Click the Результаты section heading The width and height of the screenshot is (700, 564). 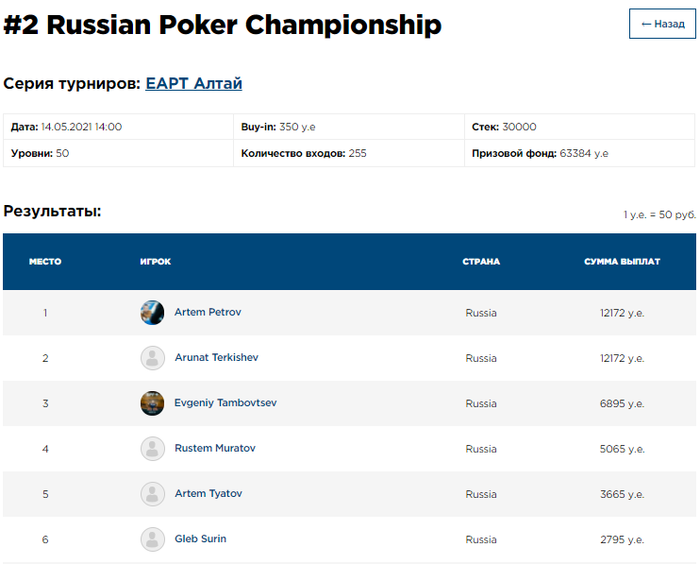tap(52, 211)
